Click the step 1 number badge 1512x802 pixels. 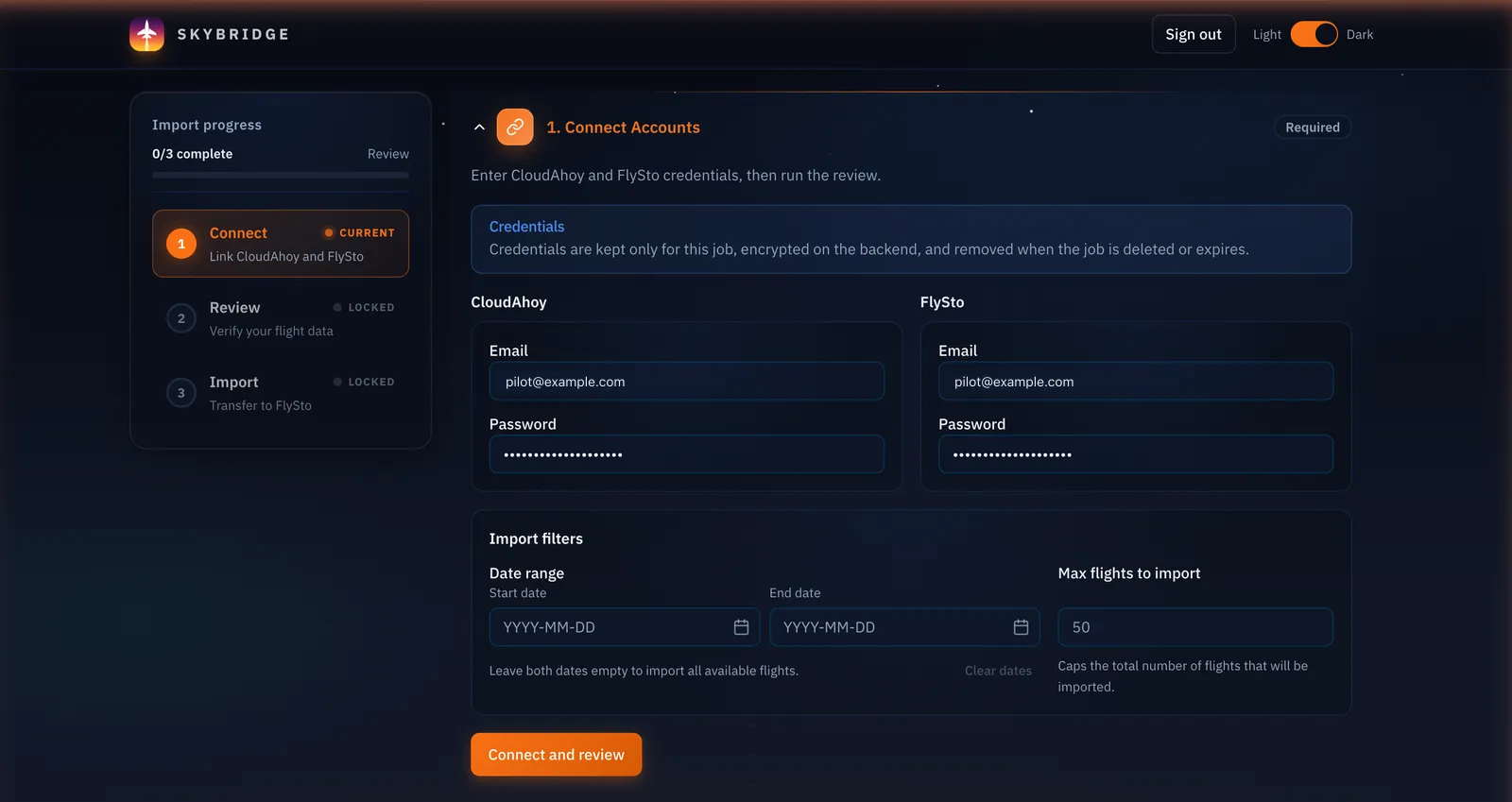(181, 244)
